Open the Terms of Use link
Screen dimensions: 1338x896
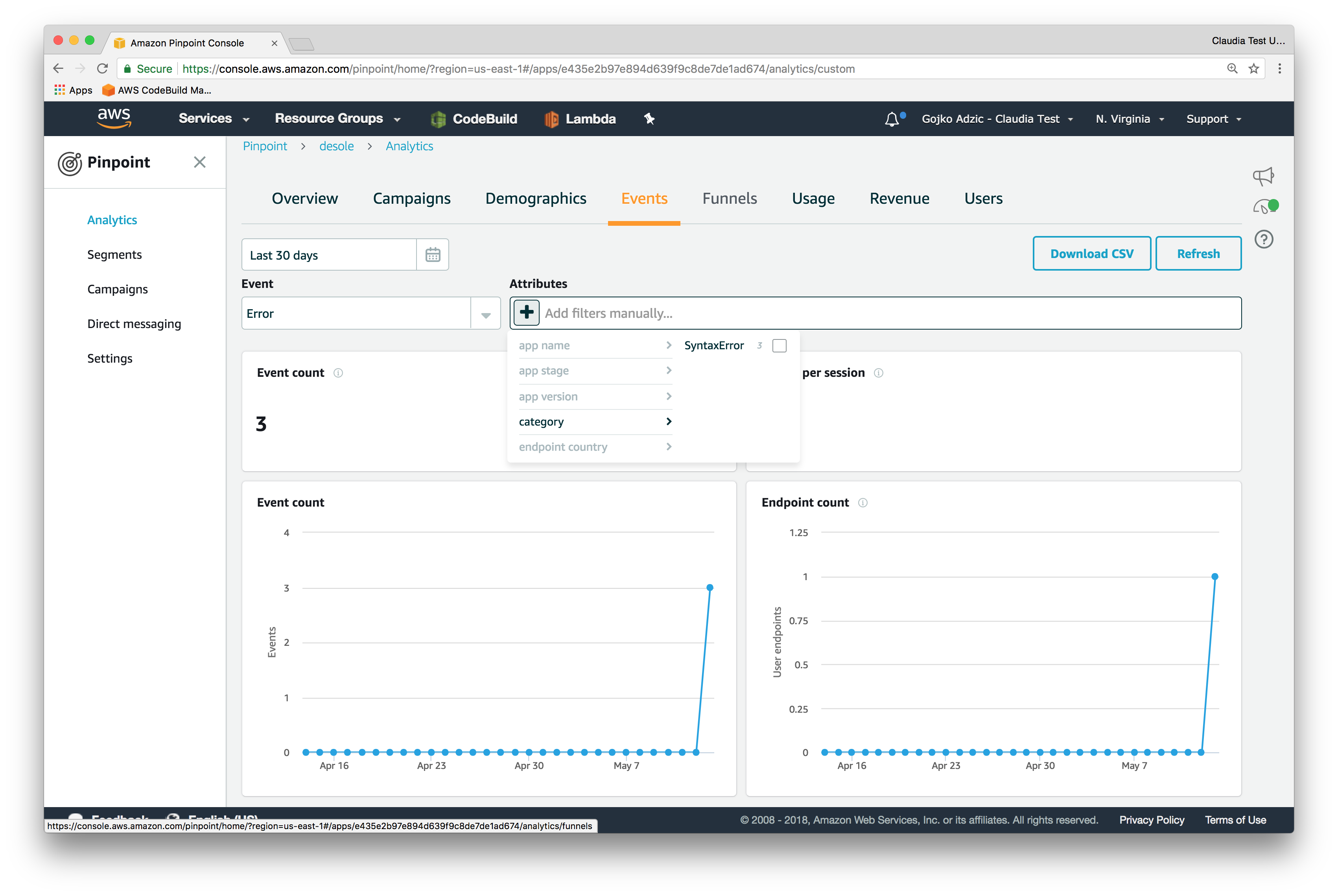1235,820
